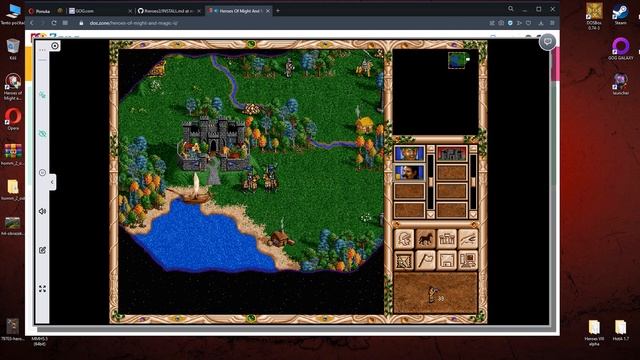The height and width of the screenshot is (360, 640).
Task: Click the browser tab search magnifier icon
Action: click(x=511, y=9)
